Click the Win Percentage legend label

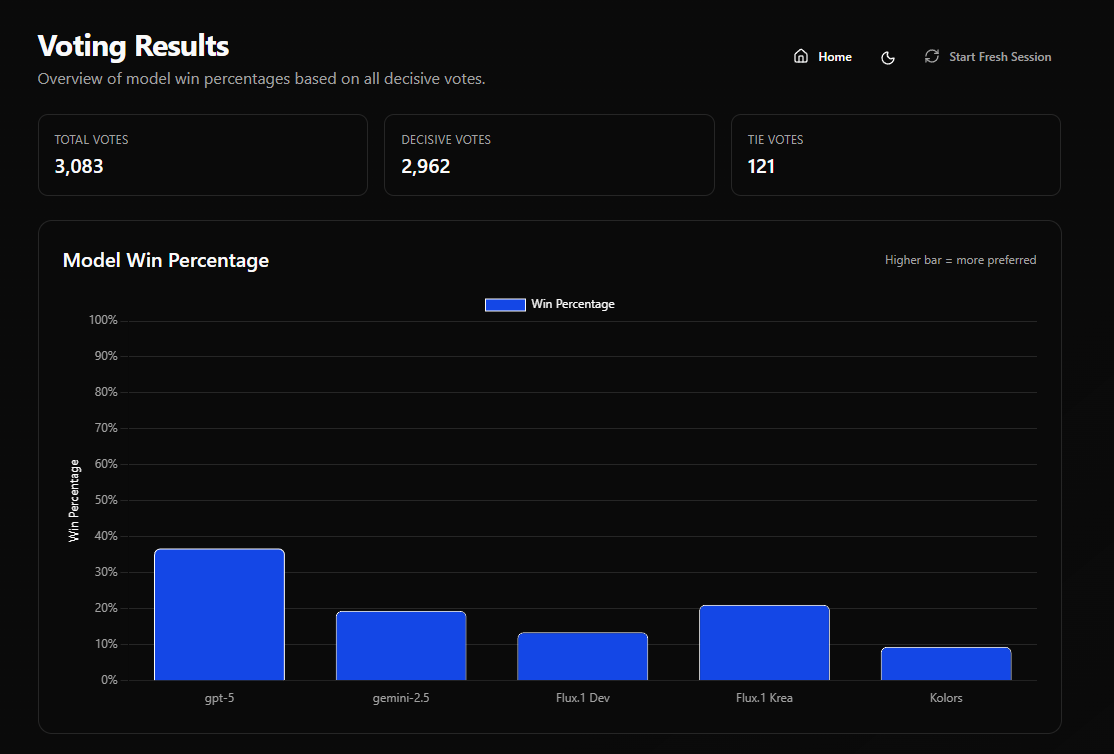point(572,304)
